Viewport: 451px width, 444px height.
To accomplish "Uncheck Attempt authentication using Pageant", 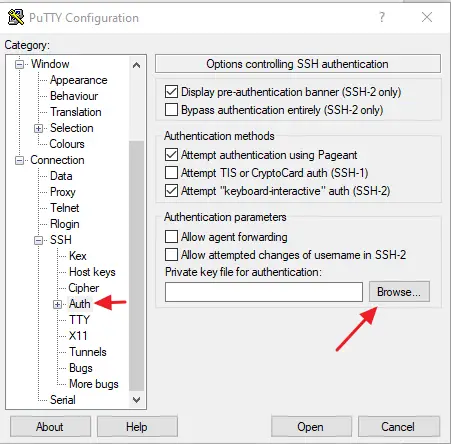I will (171, 154).
